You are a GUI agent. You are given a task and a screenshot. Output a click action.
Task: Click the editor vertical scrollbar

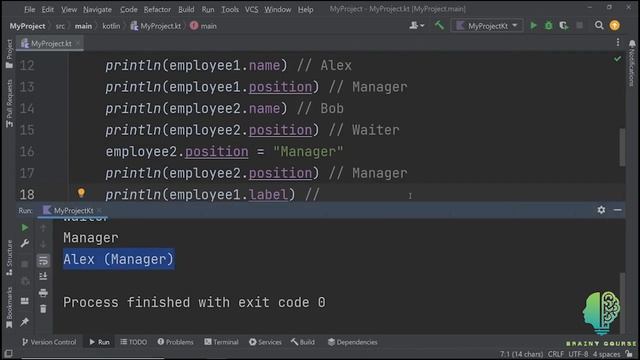point(622,147)
